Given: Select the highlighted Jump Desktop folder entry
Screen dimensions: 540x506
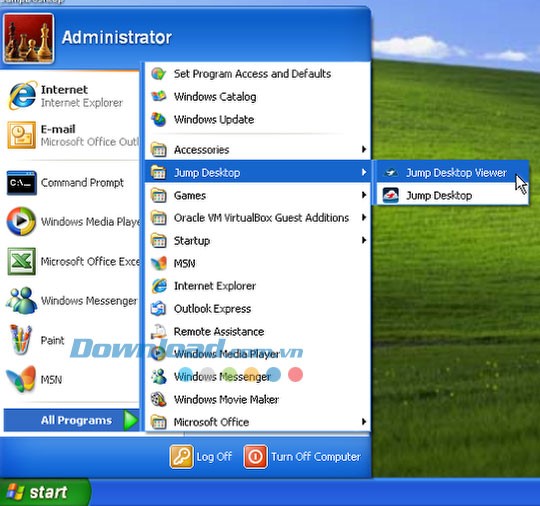Looking at the screenshot, I should (x=258, y=172).
